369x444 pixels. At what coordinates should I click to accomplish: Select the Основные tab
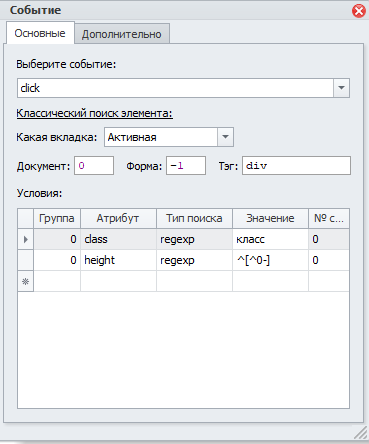40,33
